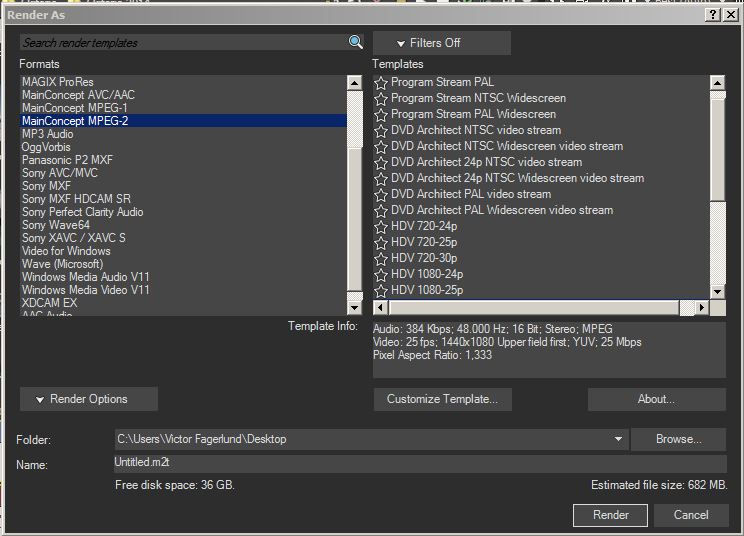Viewport: 744px width, 536px height.
Task: Star DVD Architect NTSC video stream
Action: pyautogui.click(x=381, y=131)
